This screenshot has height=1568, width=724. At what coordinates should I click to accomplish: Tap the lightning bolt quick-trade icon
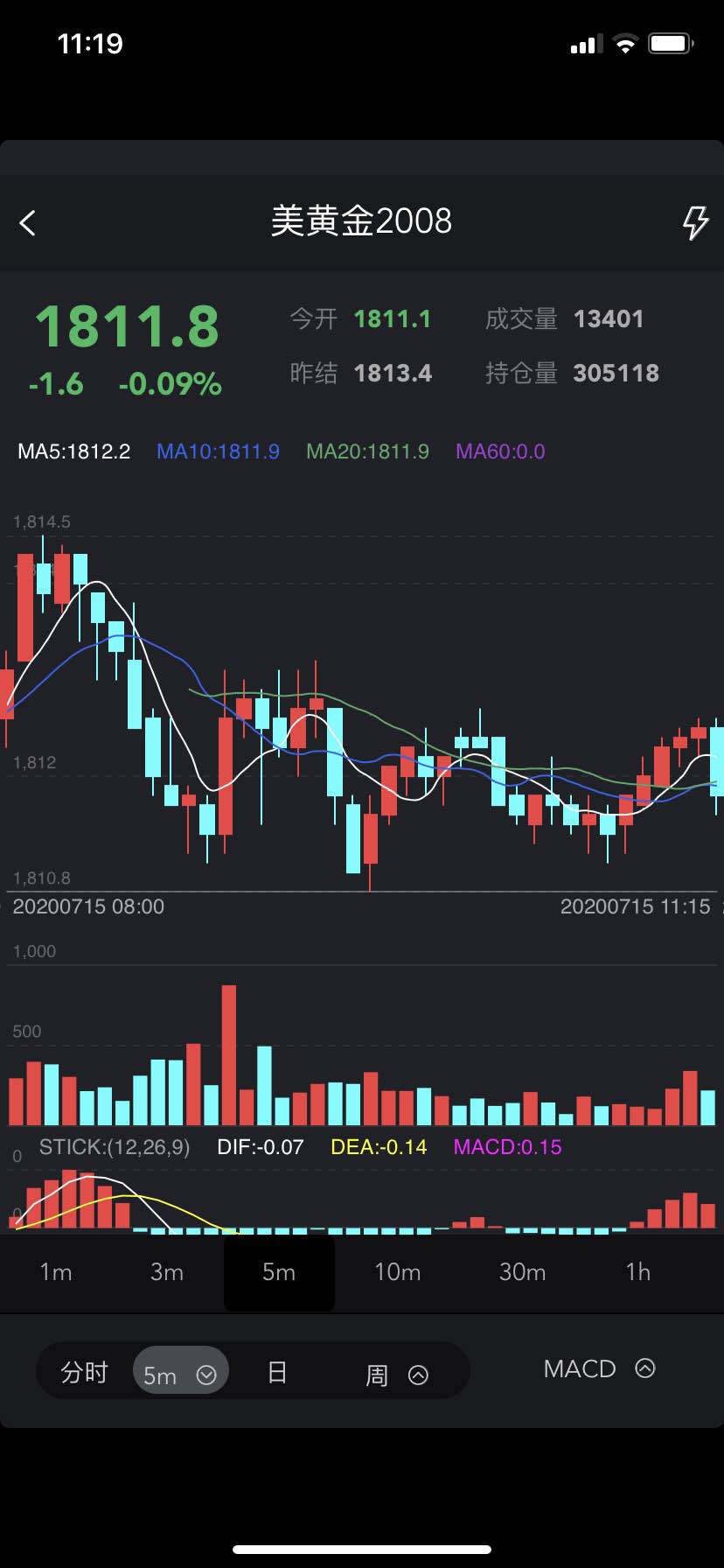pyautogui.click(x=695, y=222)
